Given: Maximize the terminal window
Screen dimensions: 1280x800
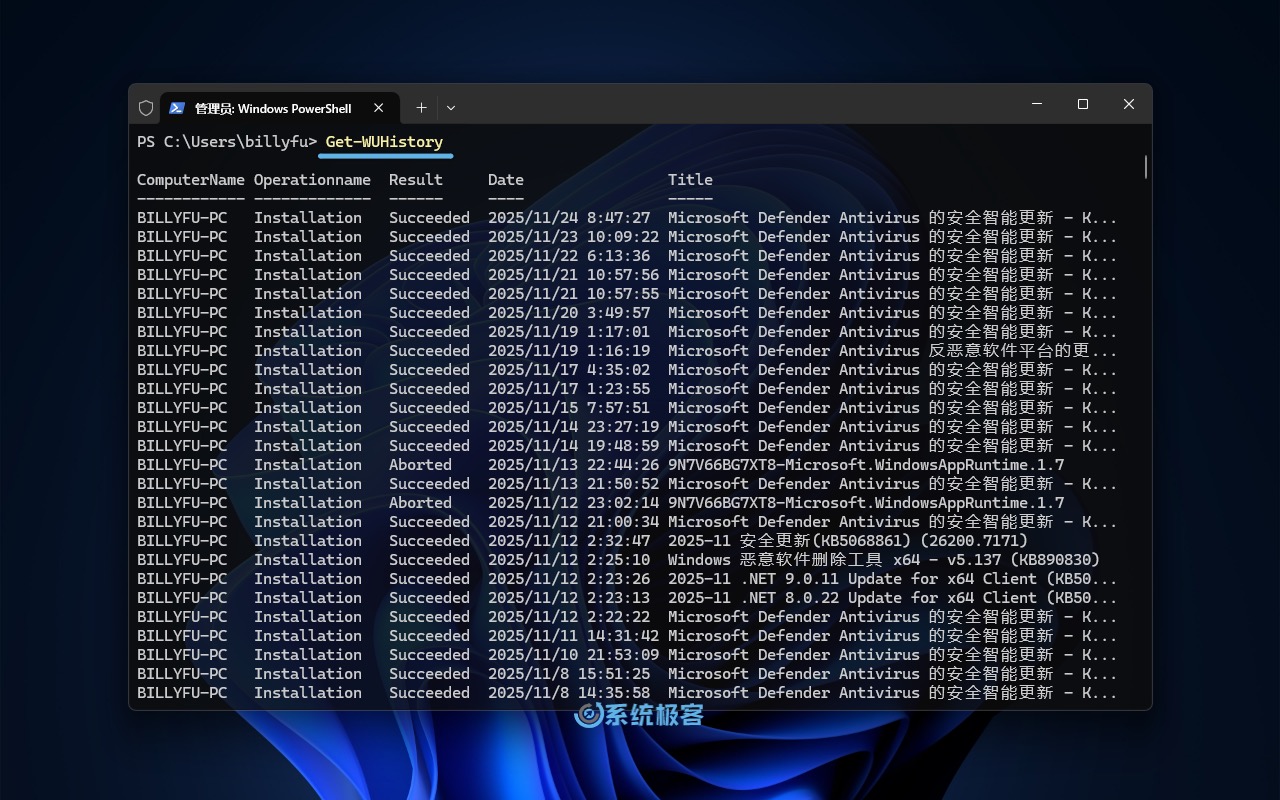Looking at the screenshot, I should coord(1083,104).
